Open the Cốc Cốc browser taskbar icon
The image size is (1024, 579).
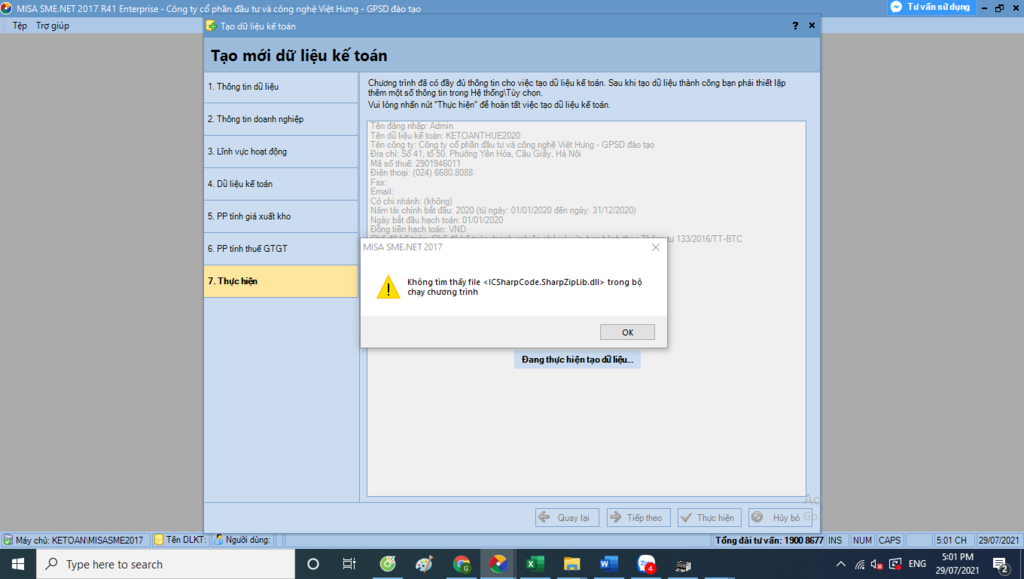pos(387,564)
